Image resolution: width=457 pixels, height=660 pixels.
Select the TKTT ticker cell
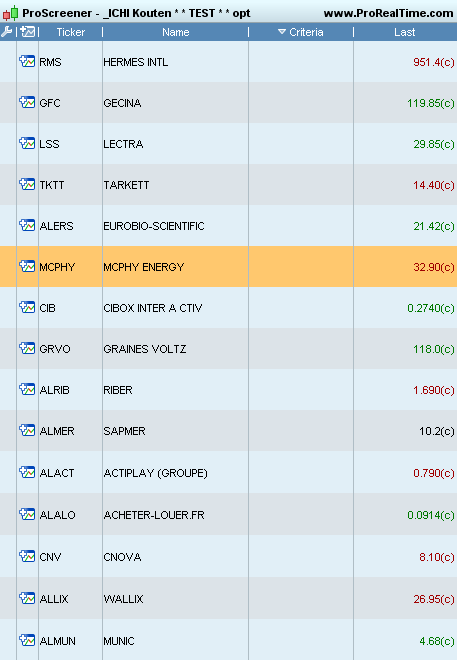click(x=70, y=185)
